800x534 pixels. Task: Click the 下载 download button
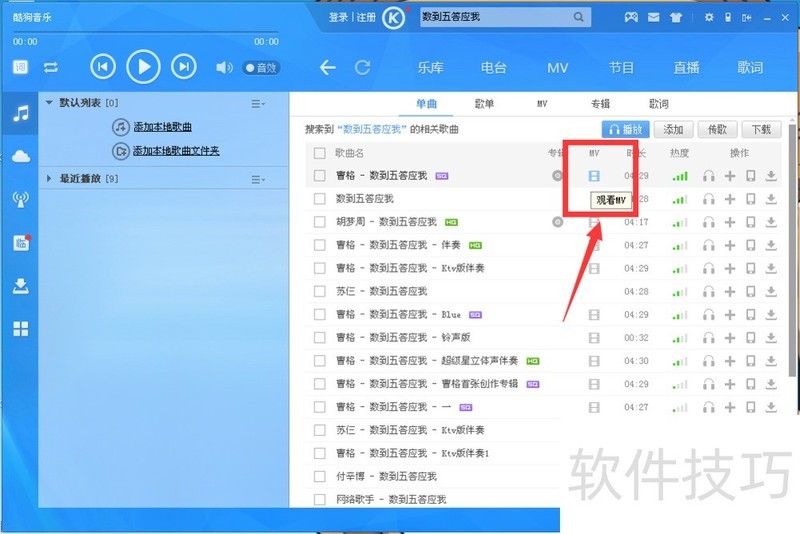761,130
